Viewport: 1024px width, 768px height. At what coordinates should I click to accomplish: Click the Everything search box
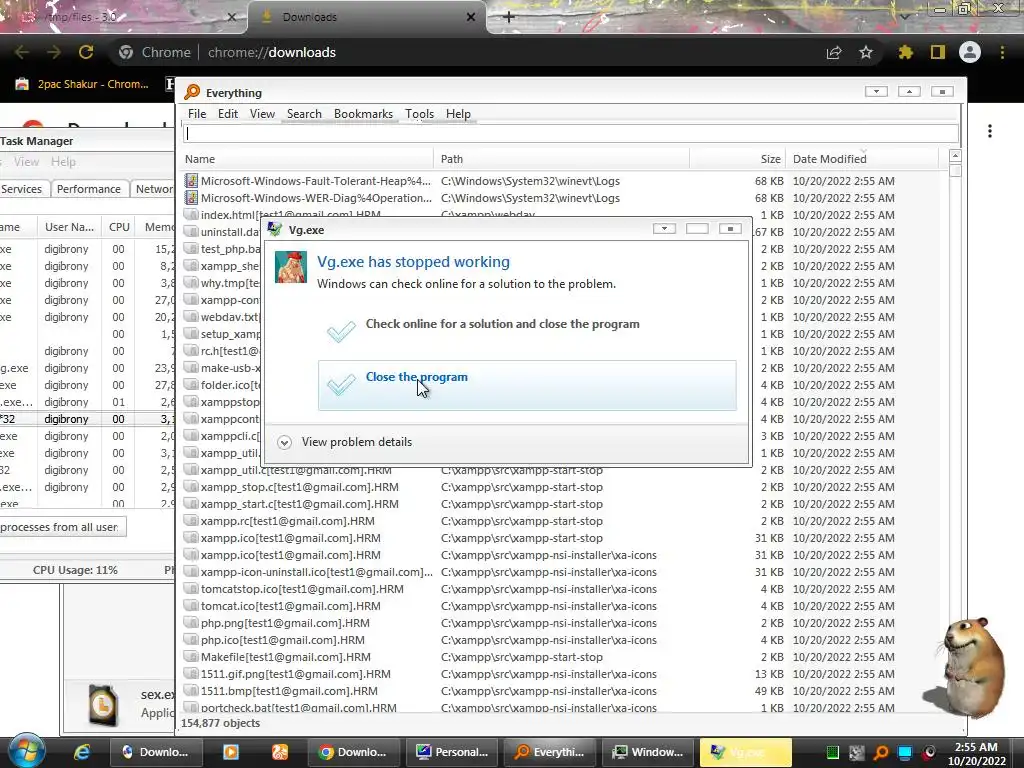(571, 134)
